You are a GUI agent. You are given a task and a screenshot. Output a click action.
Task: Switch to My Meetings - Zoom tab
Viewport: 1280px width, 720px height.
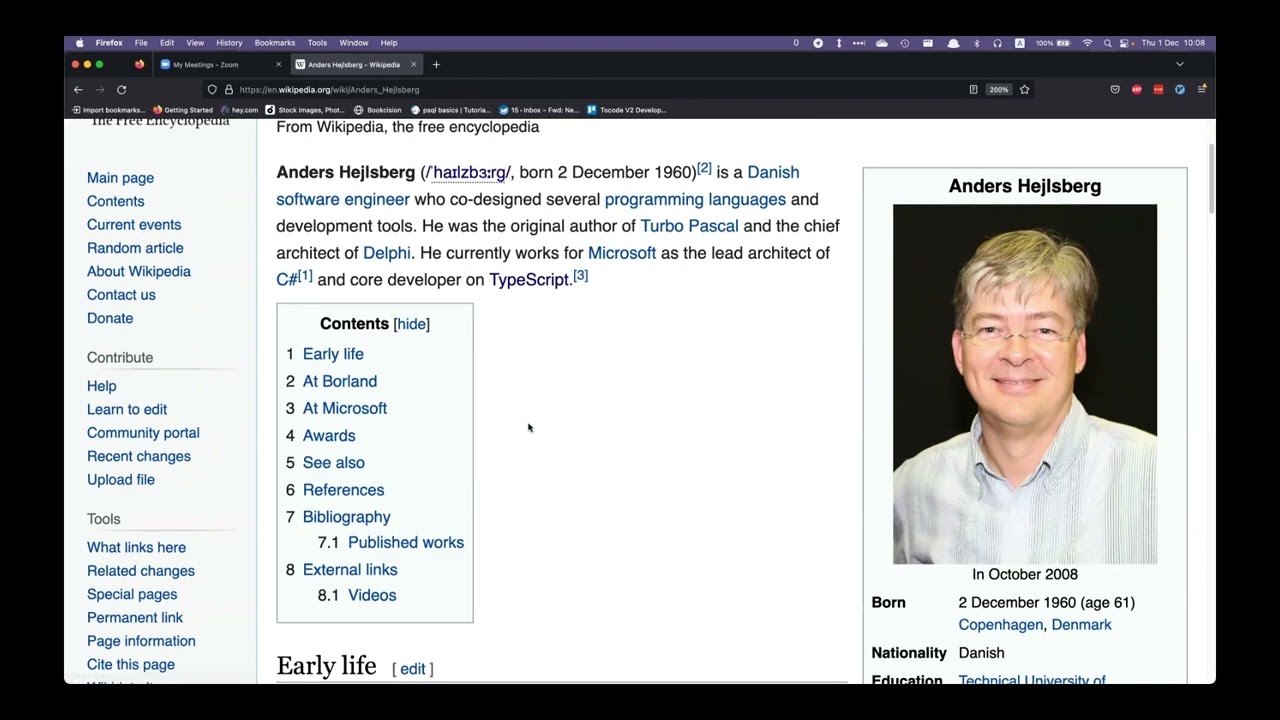[x=220, y=65]
